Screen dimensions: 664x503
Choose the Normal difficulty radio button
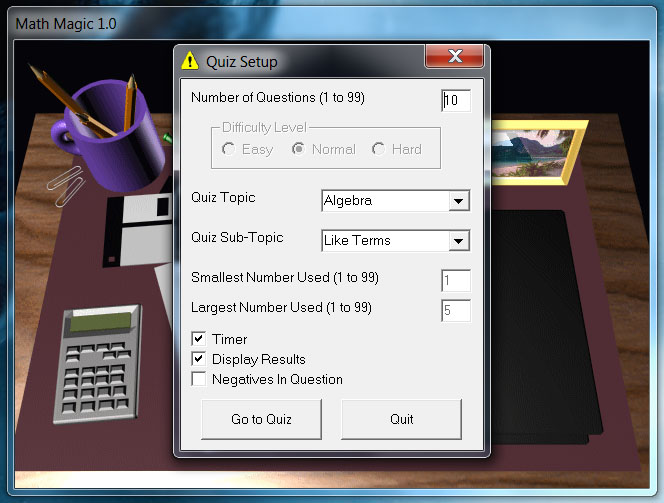pyautogui.click(x=298, y=149)
